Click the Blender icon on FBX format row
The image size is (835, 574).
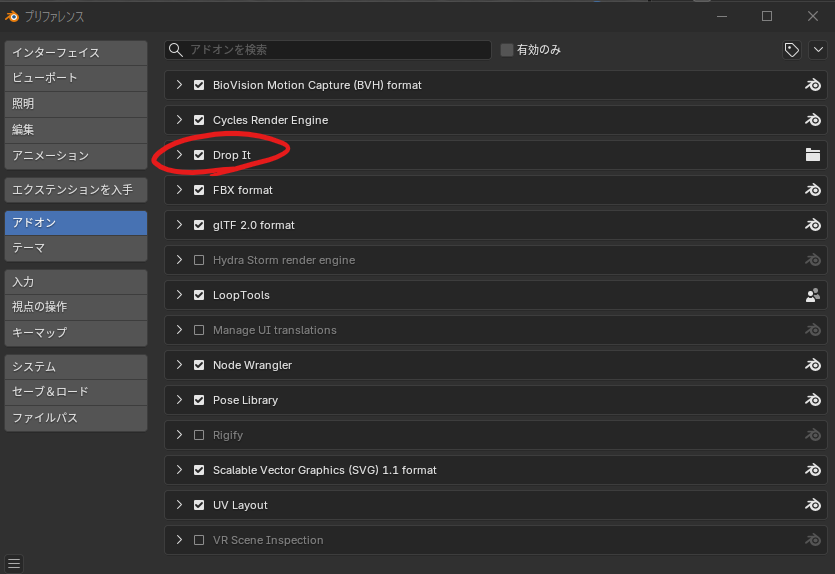click(x=812, y=190)
